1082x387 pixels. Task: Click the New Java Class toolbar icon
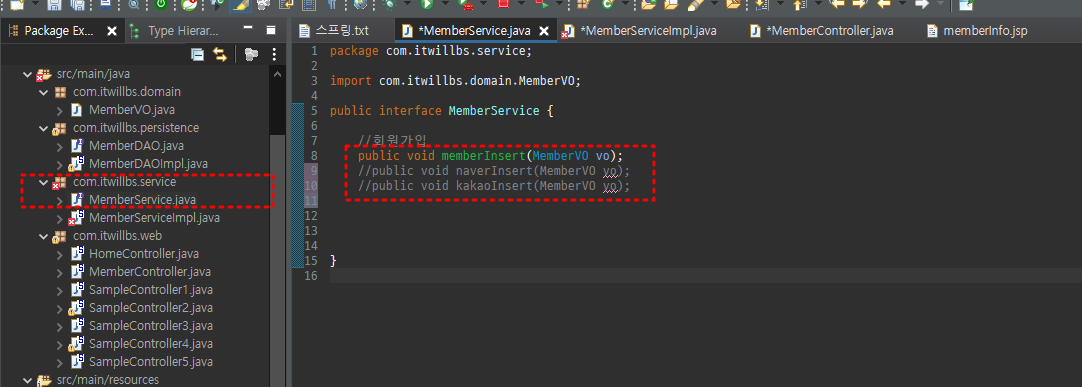[608, 5]
